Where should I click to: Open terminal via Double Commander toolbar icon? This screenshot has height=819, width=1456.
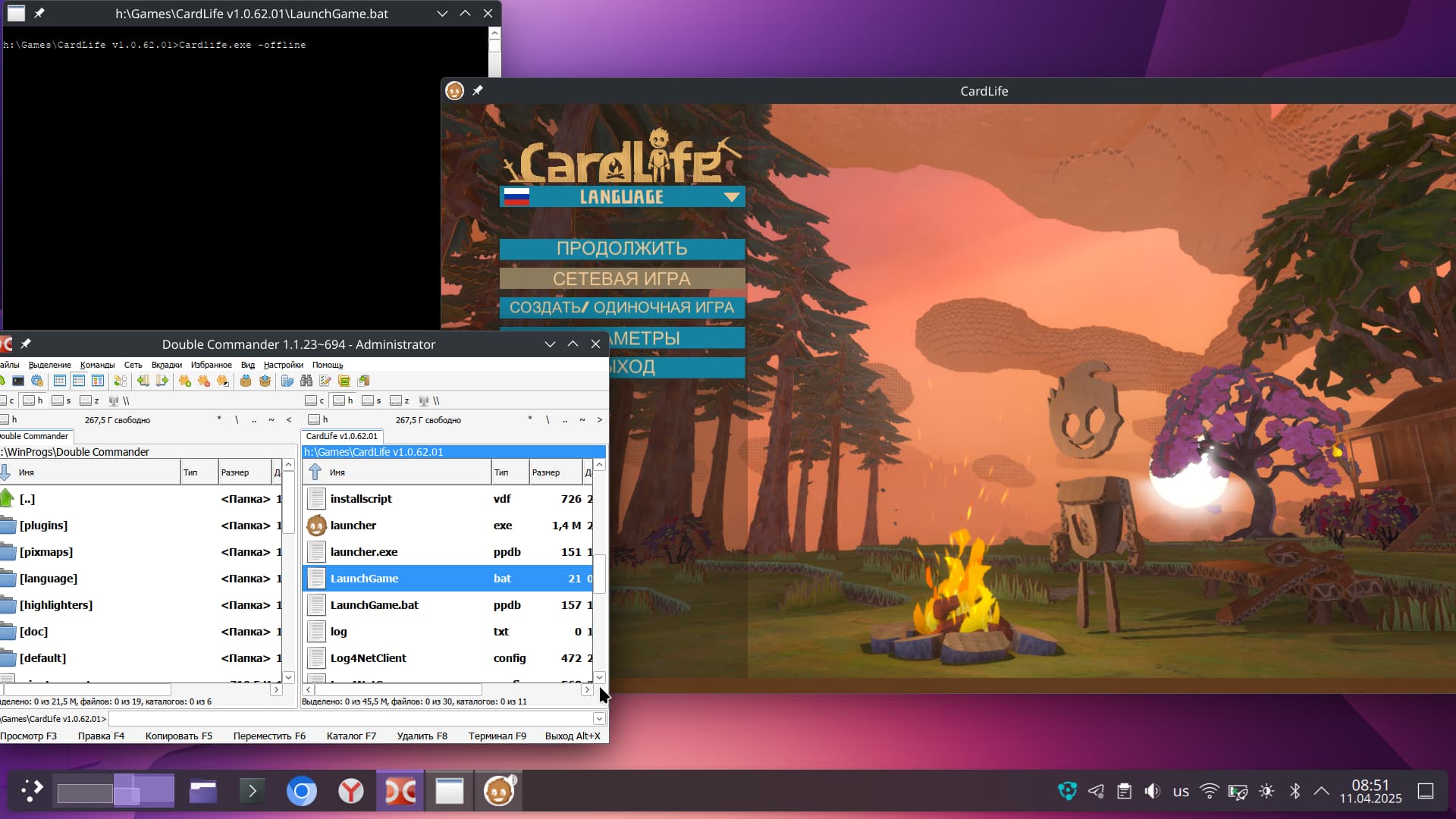pyautogui.click(x=18, y=381)
